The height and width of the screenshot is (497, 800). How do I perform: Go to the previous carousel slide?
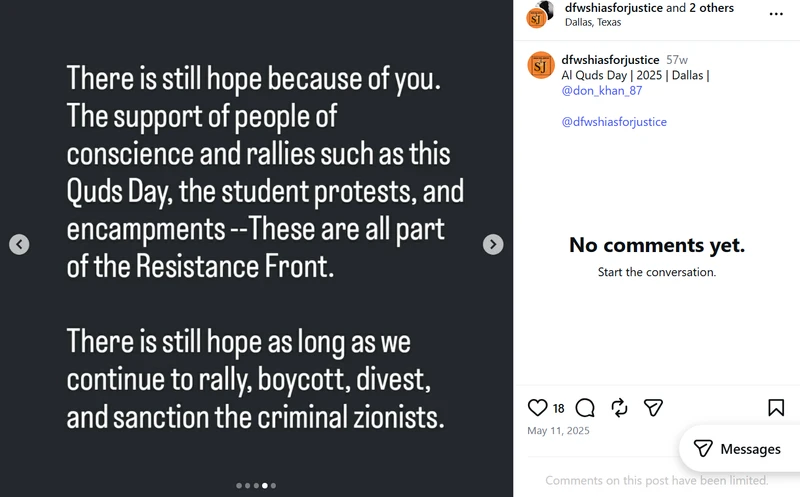tap(19, 244)
